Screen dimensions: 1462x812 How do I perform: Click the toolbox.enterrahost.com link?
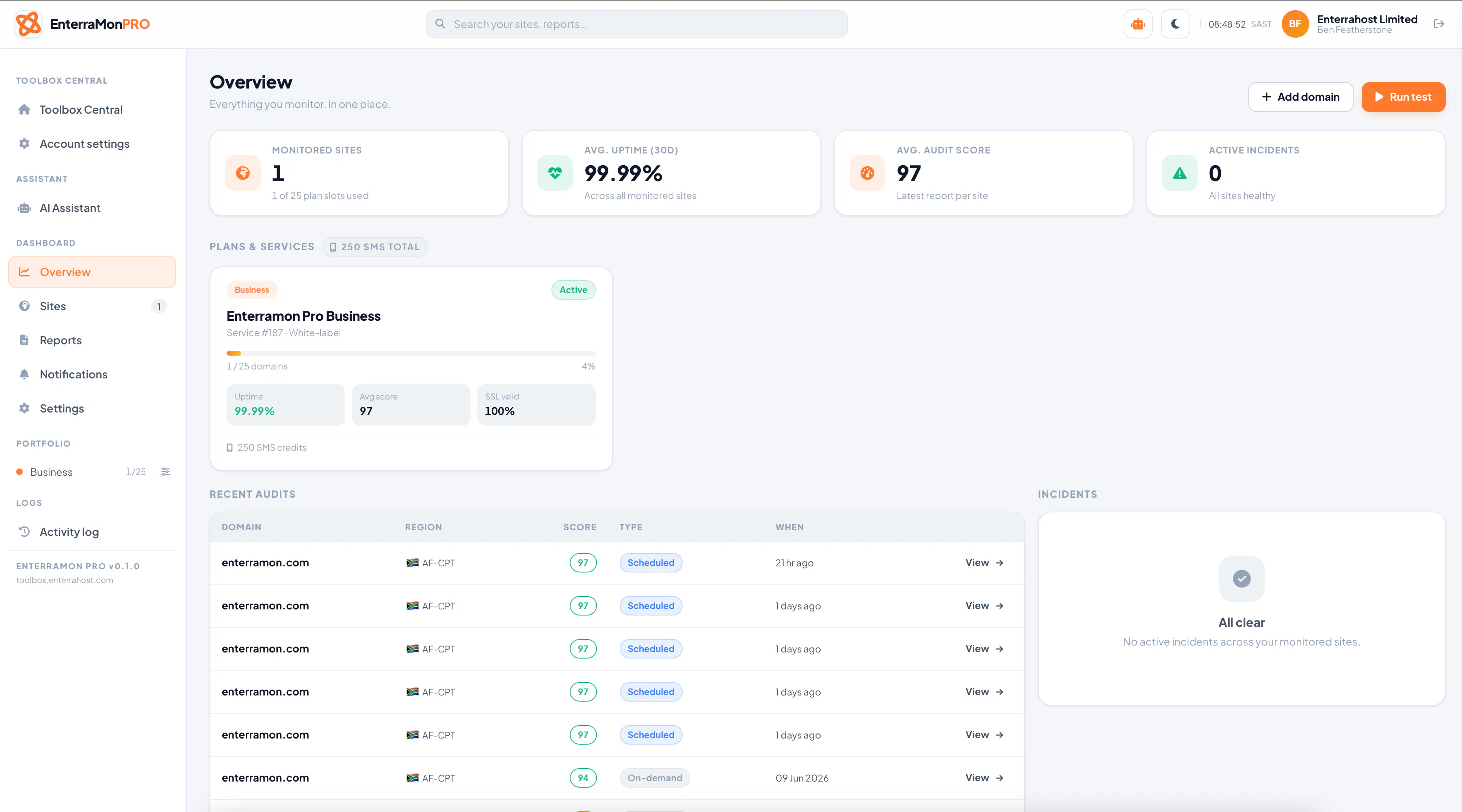[x=65, y=580]
